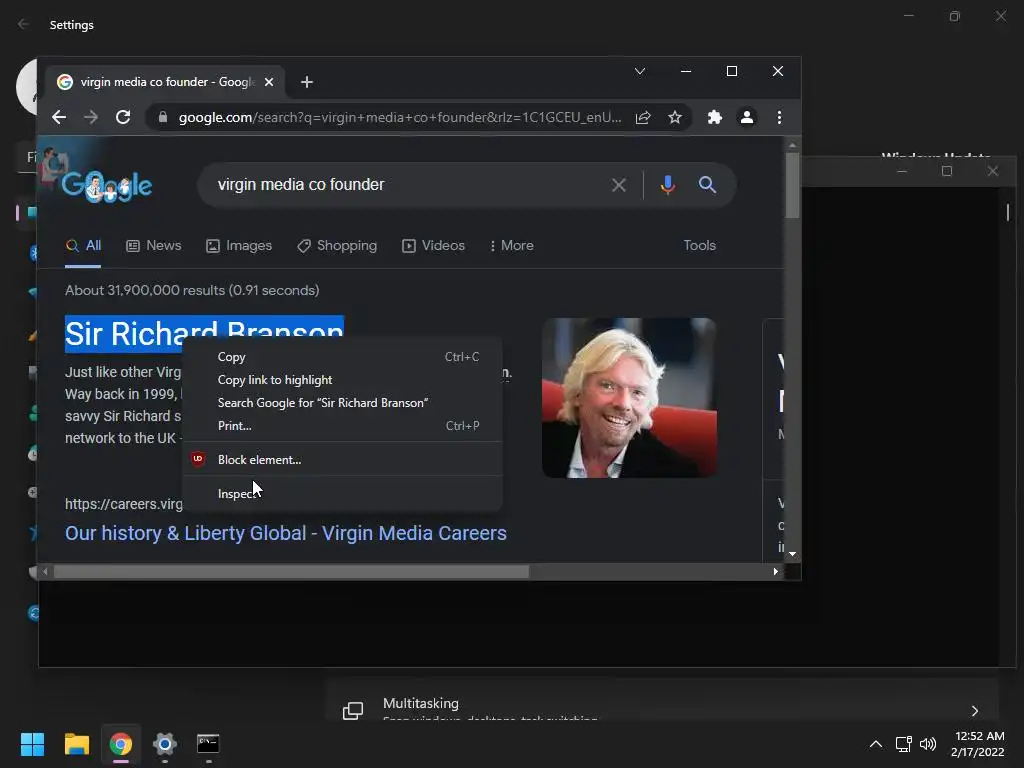1024x768 pixels.
Task: Reload the Google search page
Action: point(123,118)
